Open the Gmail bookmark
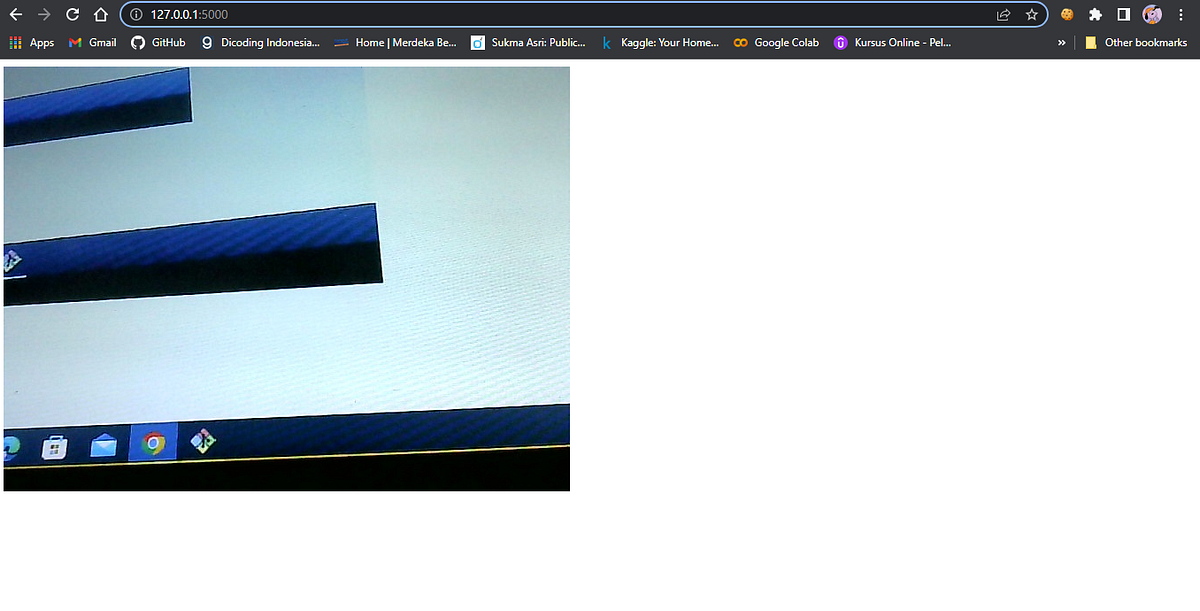1200x611 pixels. pyautogui.click(x=92, y=42)
